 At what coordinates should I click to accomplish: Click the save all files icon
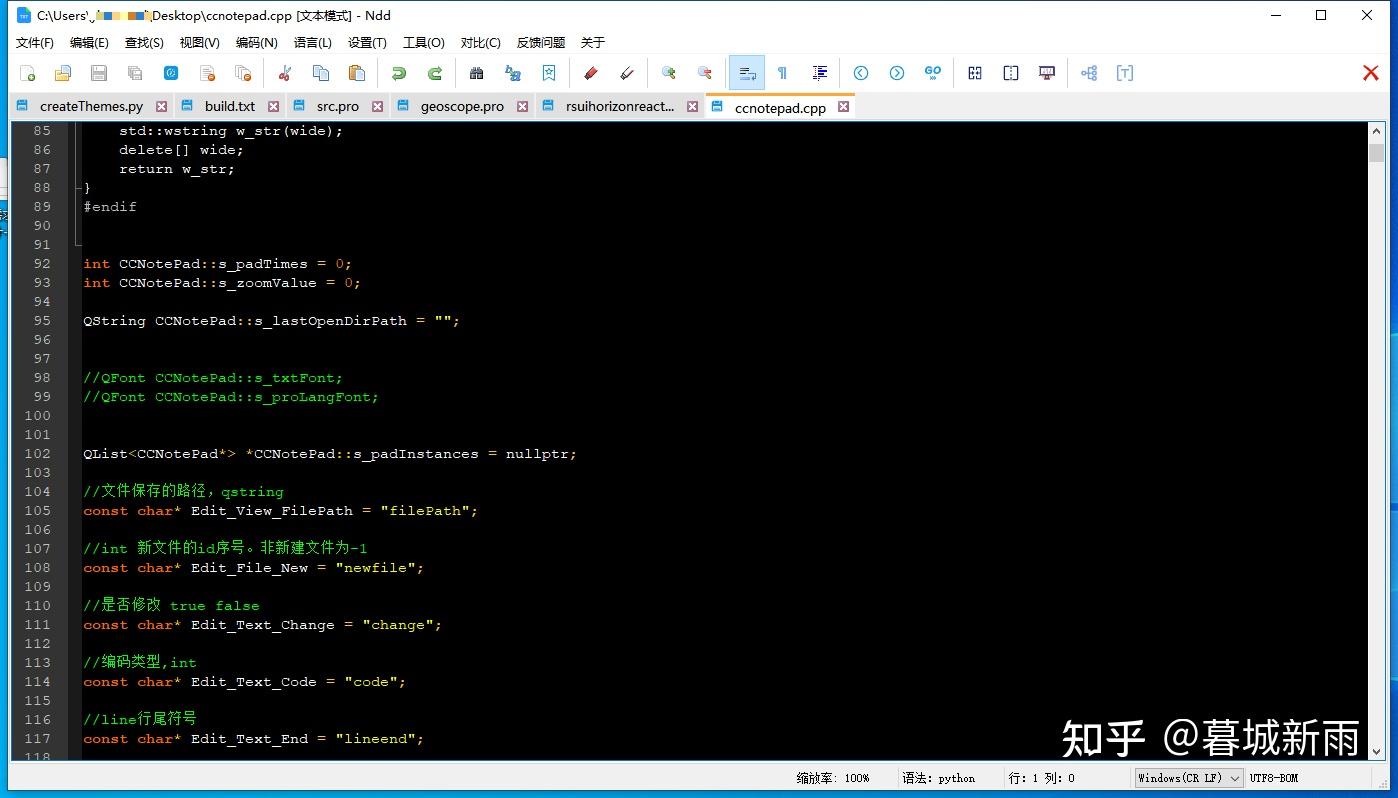134,73
